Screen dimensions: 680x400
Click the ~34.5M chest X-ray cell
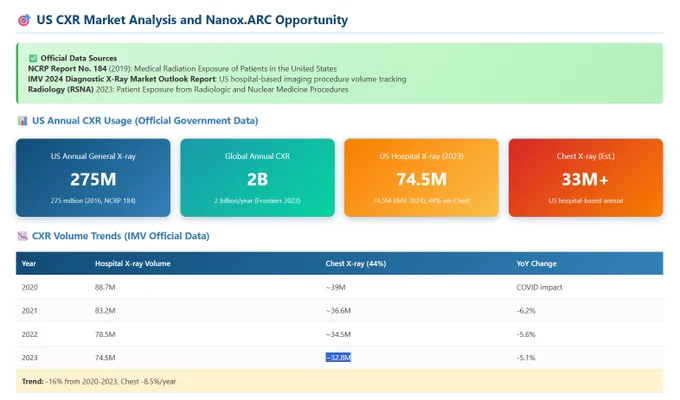pos(338,334)
